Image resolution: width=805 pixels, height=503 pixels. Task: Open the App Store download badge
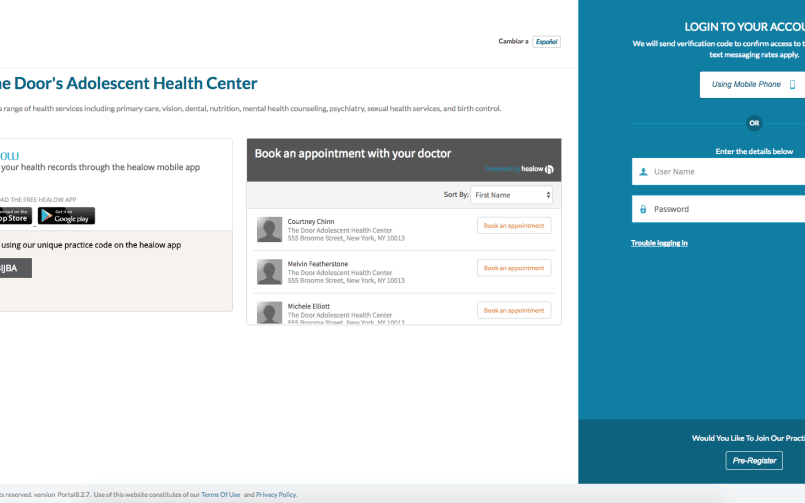[15, 216]
